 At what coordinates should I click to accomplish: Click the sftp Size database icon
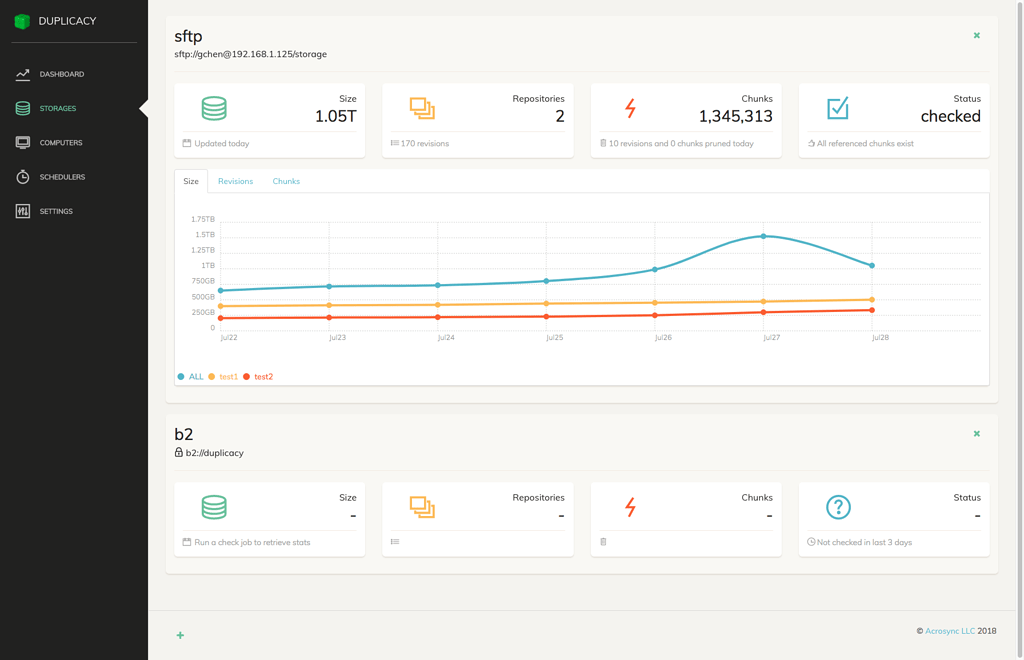pyautogui.click(x=214, y=108)
